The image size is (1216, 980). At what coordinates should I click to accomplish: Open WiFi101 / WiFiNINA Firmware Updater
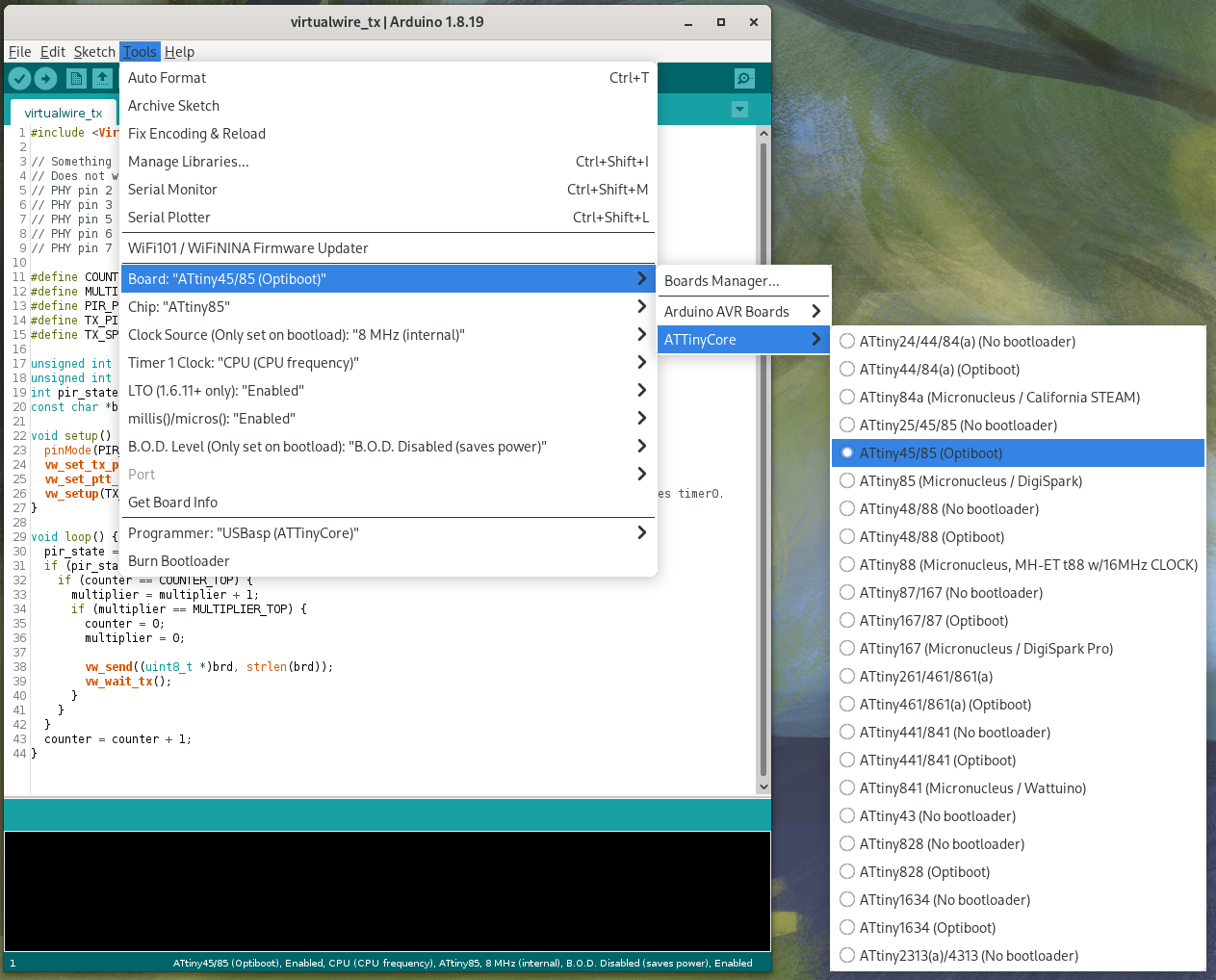[x=388, y=248]
